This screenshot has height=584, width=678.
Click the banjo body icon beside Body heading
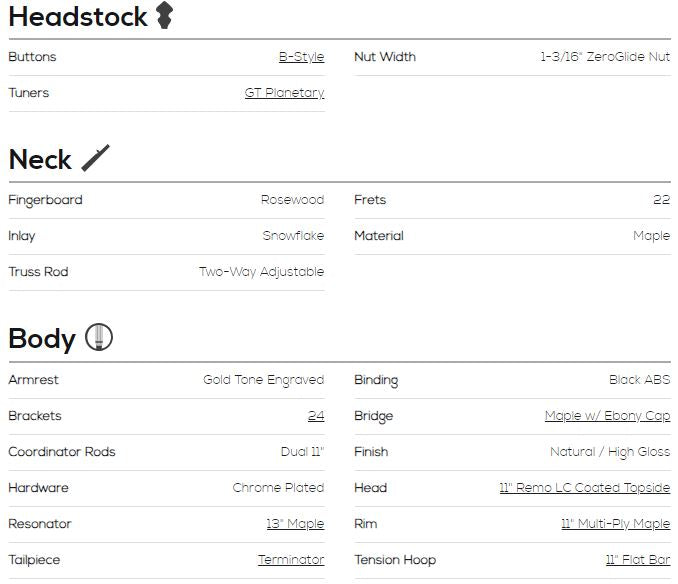(99, 337)
